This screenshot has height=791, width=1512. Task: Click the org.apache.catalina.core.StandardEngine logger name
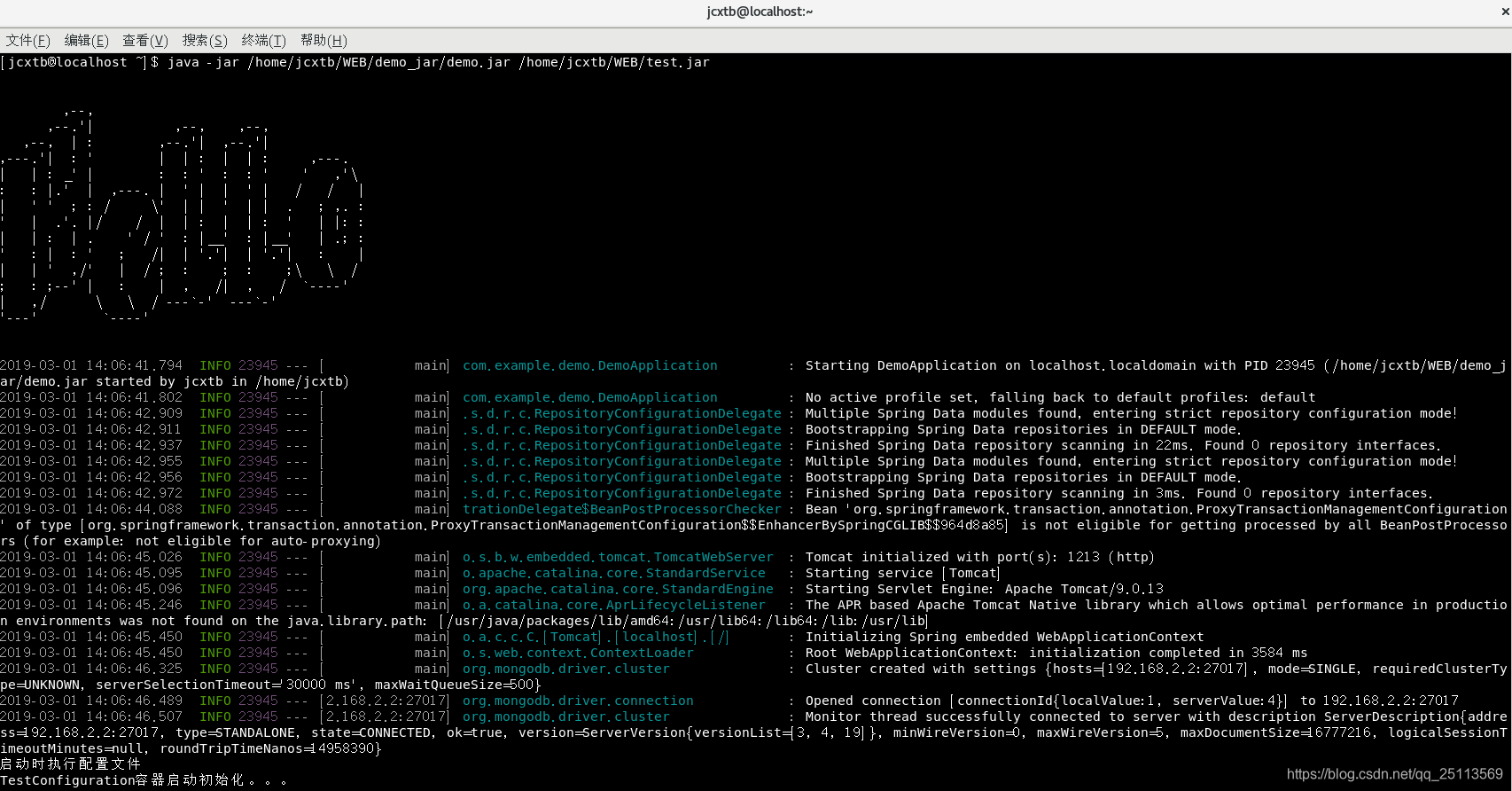(618, 589)
